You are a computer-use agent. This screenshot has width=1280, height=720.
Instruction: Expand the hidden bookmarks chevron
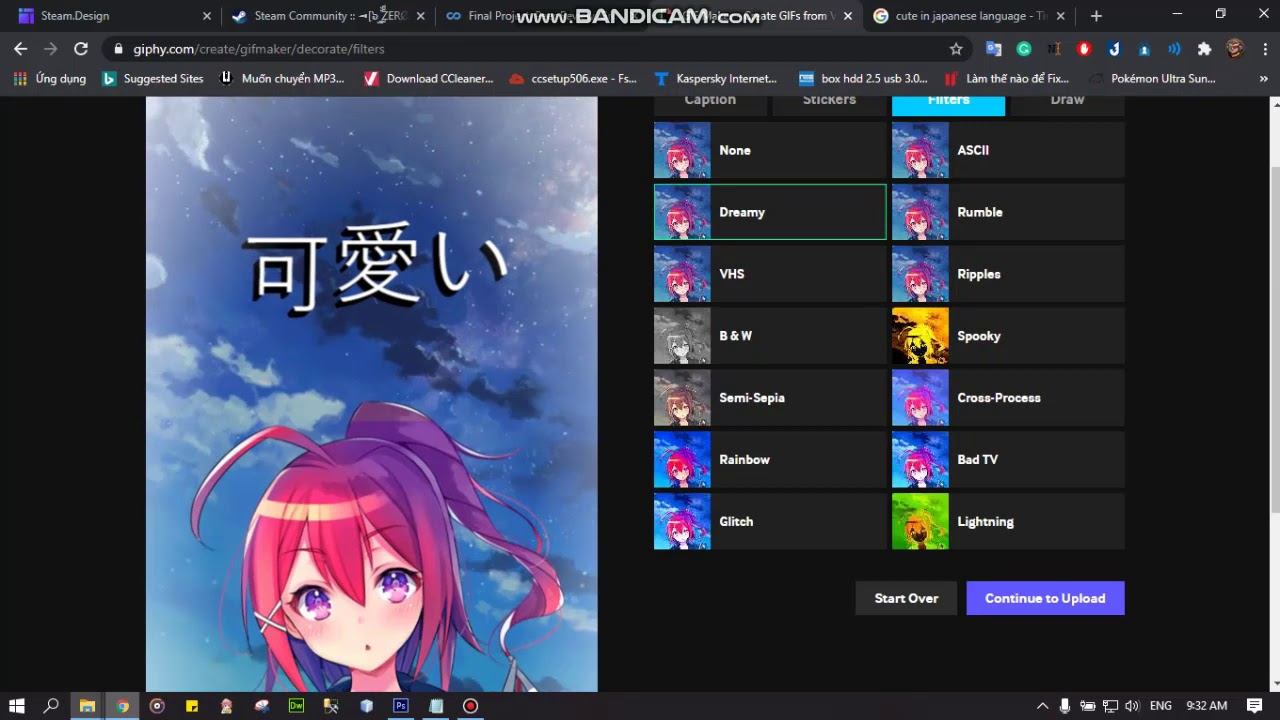(x=1264, y=78)
